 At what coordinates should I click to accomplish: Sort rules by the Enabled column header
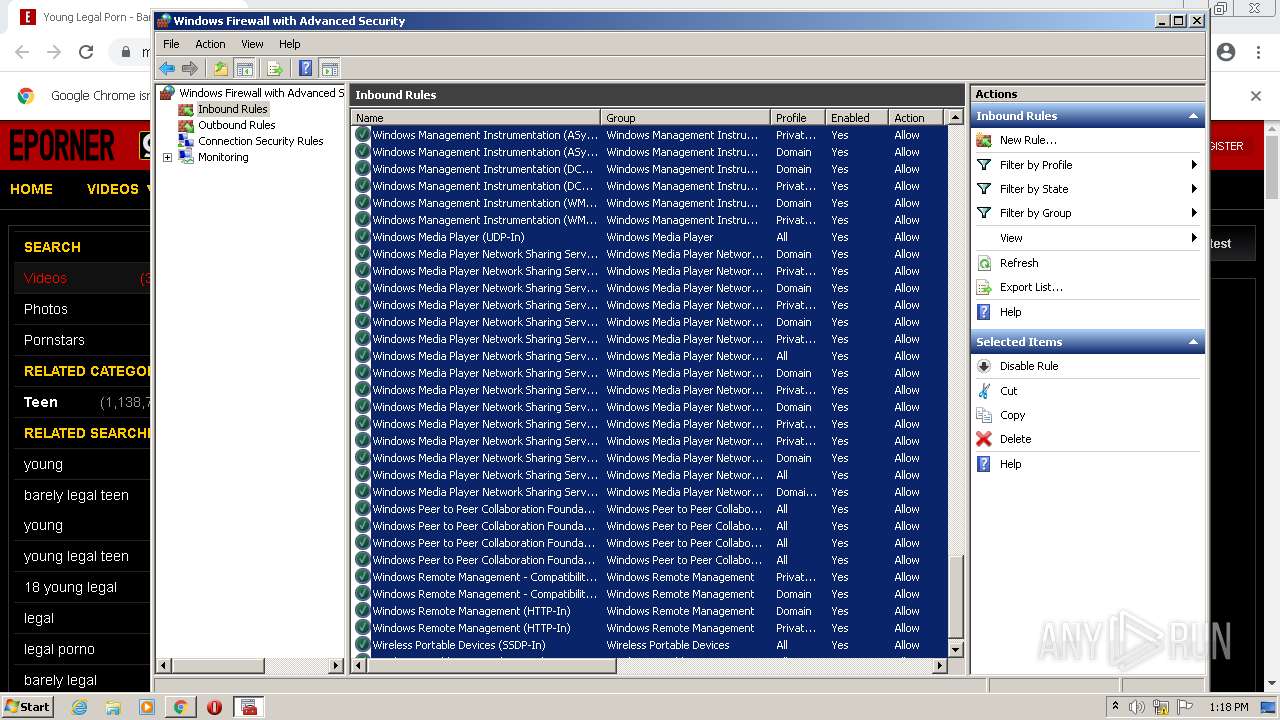856,118
